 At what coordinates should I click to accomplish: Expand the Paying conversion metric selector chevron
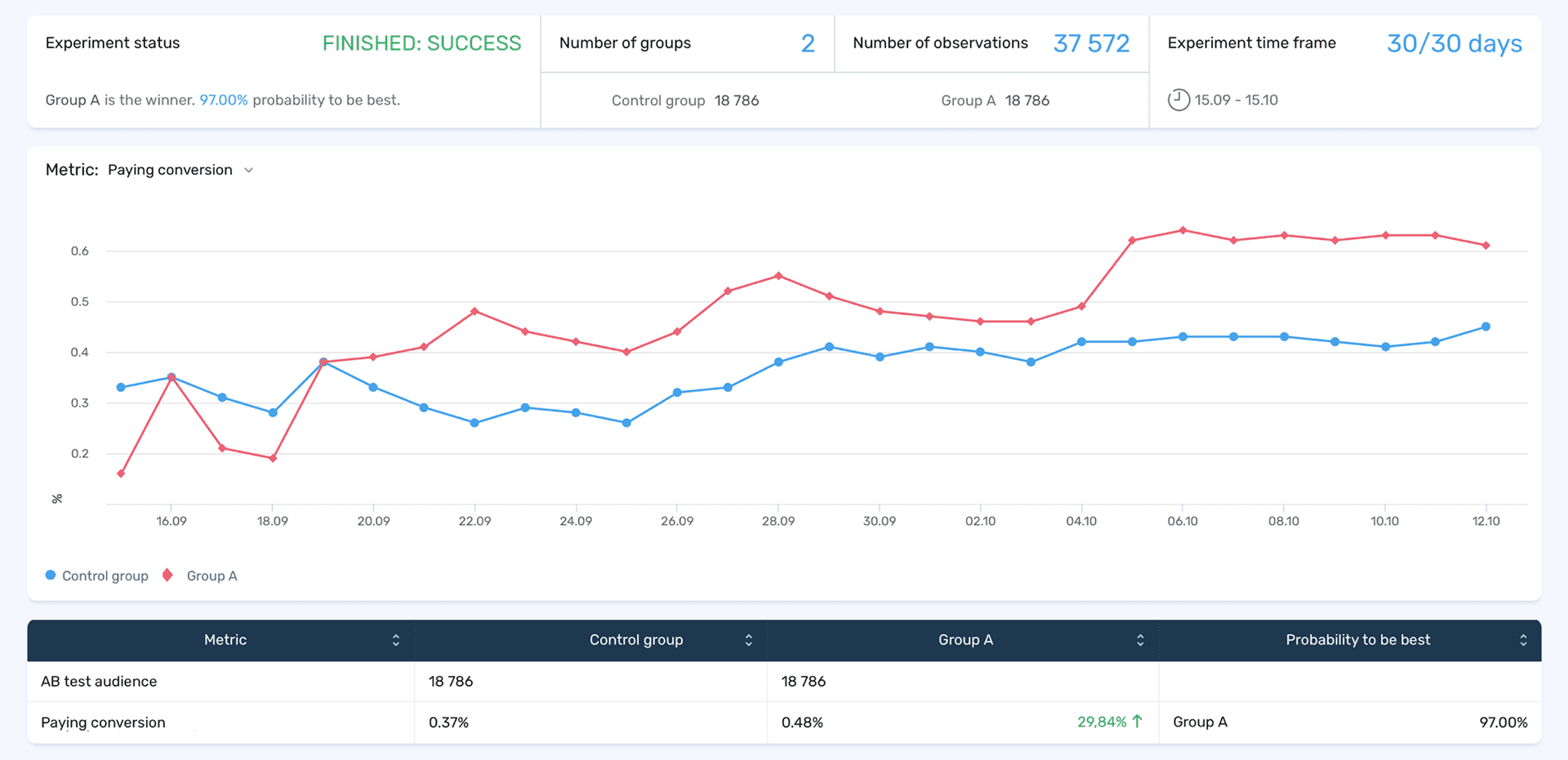click(x=248, y=170)
